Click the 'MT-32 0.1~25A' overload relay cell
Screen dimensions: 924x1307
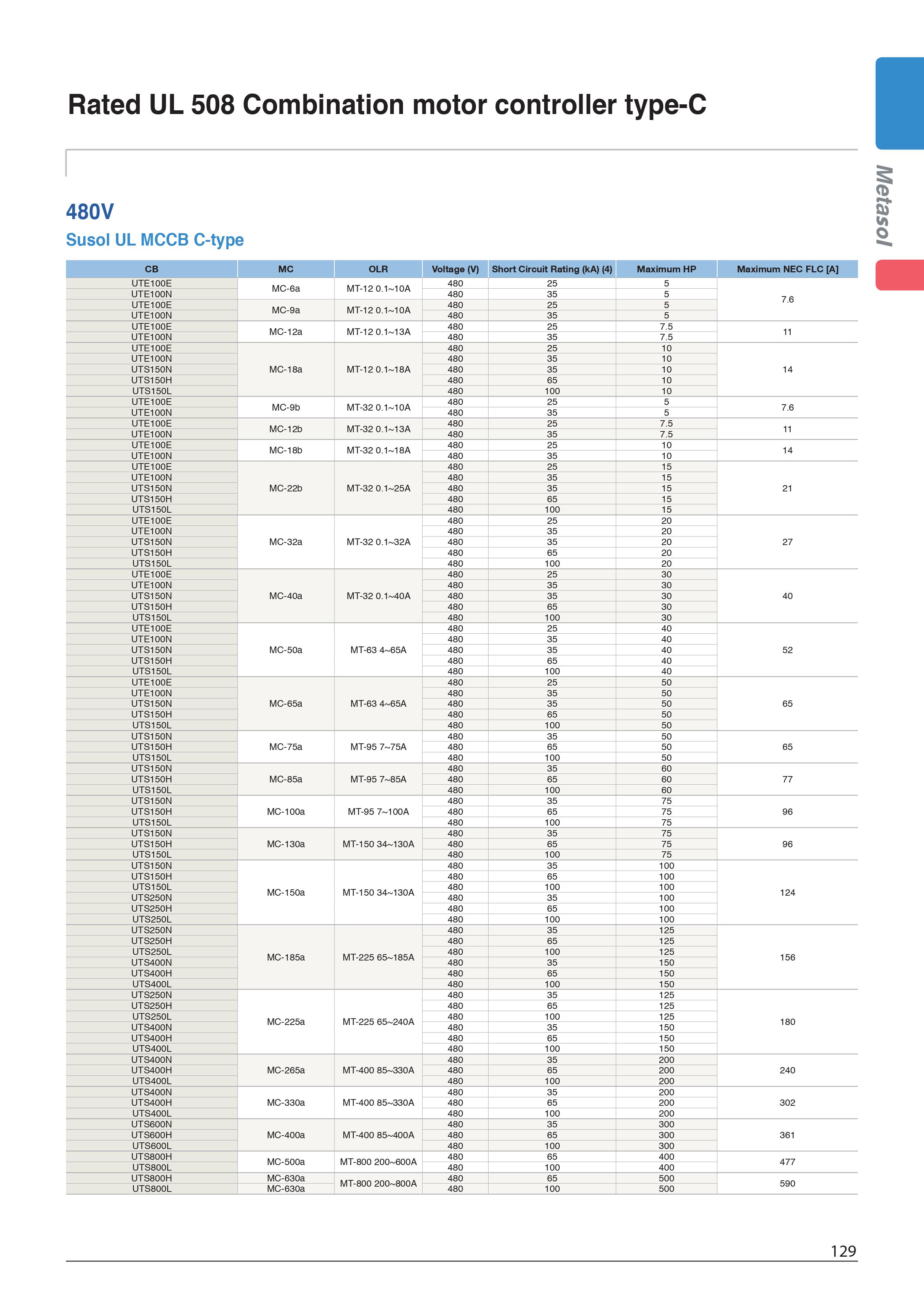click(378, 488)
